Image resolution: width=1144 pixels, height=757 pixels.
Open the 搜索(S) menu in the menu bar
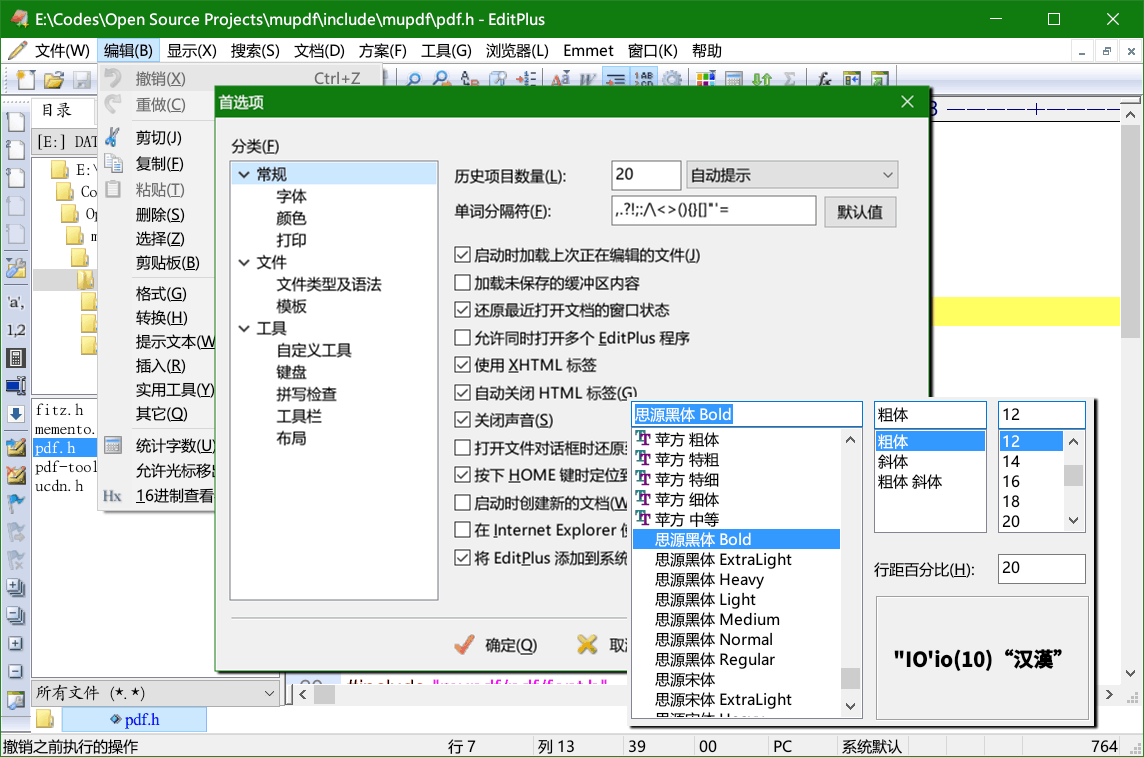click(x=255, y=51)
